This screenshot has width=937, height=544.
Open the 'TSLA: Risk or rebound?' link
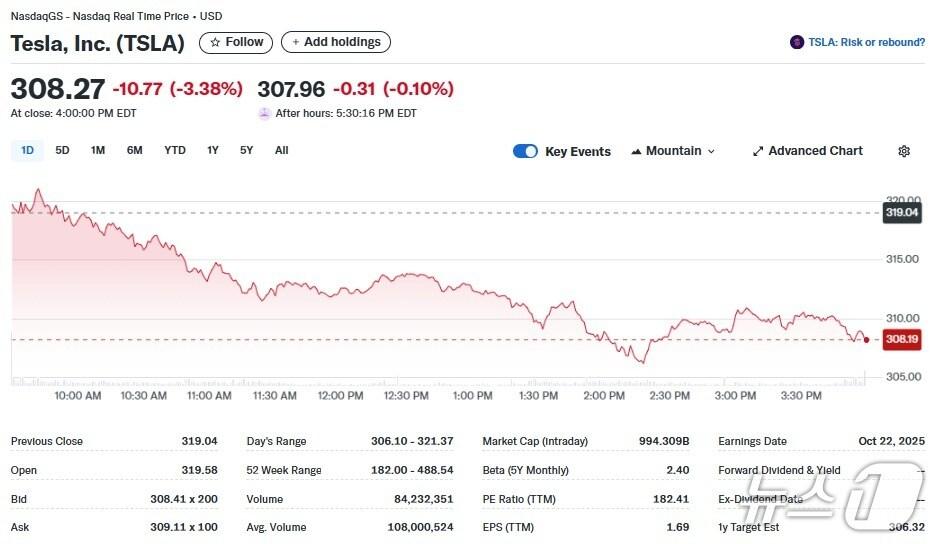tap(866, 42)
